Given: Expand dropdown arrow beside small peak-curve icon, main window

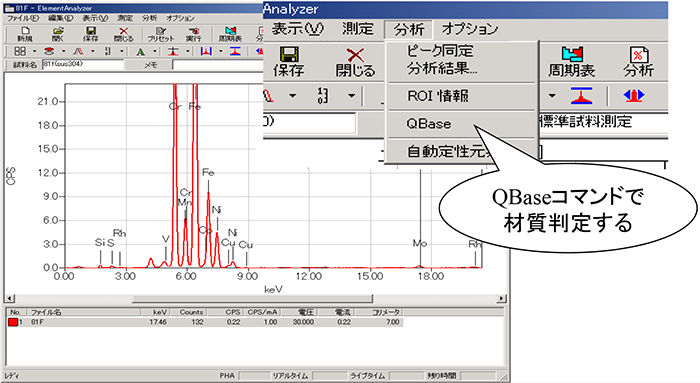Looking at the screenshot, I should [93, 51].
